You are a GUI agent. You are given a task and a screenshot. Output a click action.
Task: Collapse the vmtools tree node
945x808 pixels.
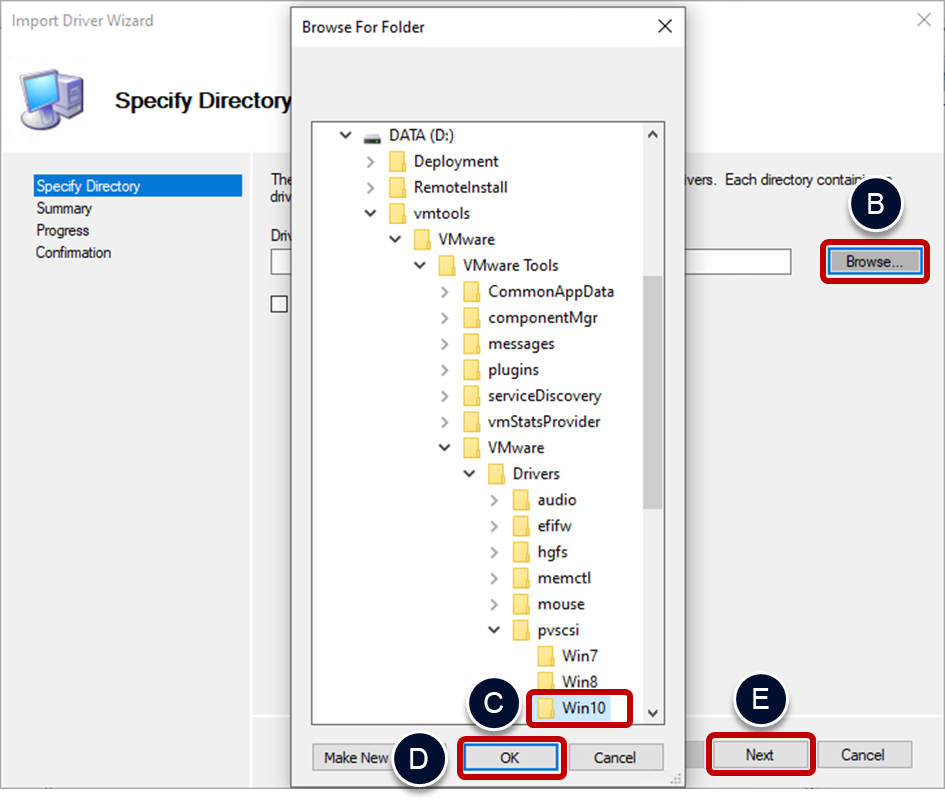point(371,214)
